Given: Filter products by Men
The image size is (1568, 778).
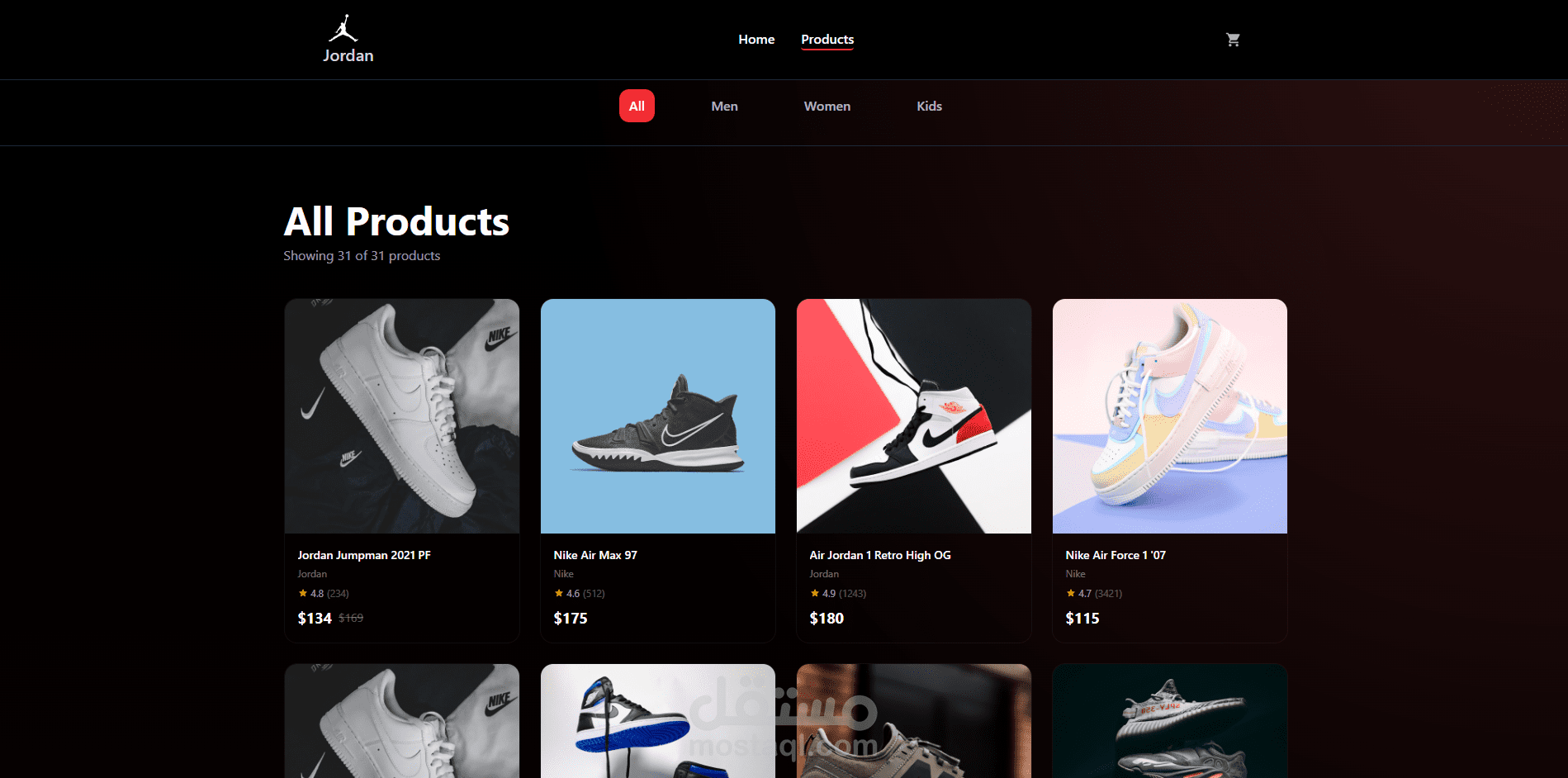Looking at the screenshot, I should (724, 106).
